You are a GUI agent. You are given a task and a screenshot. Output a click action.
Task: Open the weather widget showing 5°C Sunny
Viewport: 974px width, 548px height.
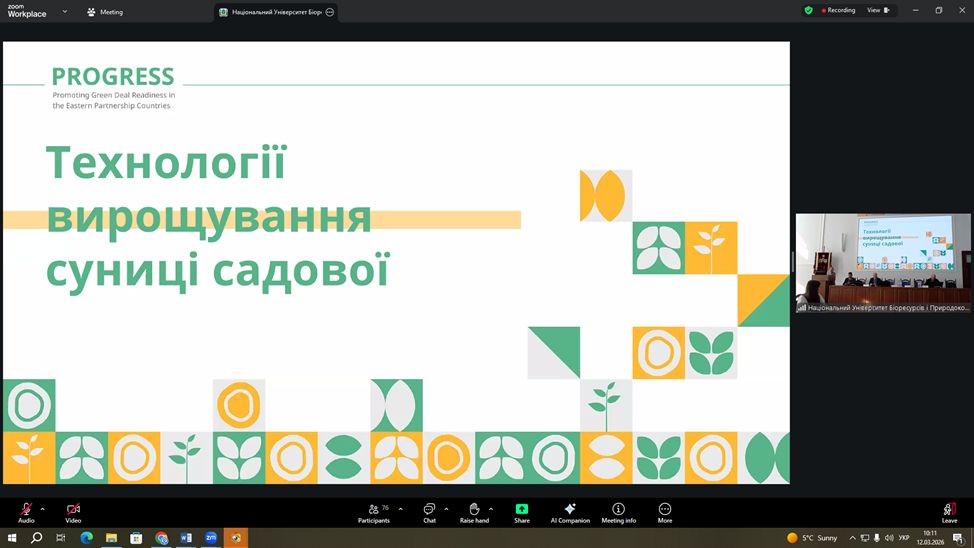point(812,538)
